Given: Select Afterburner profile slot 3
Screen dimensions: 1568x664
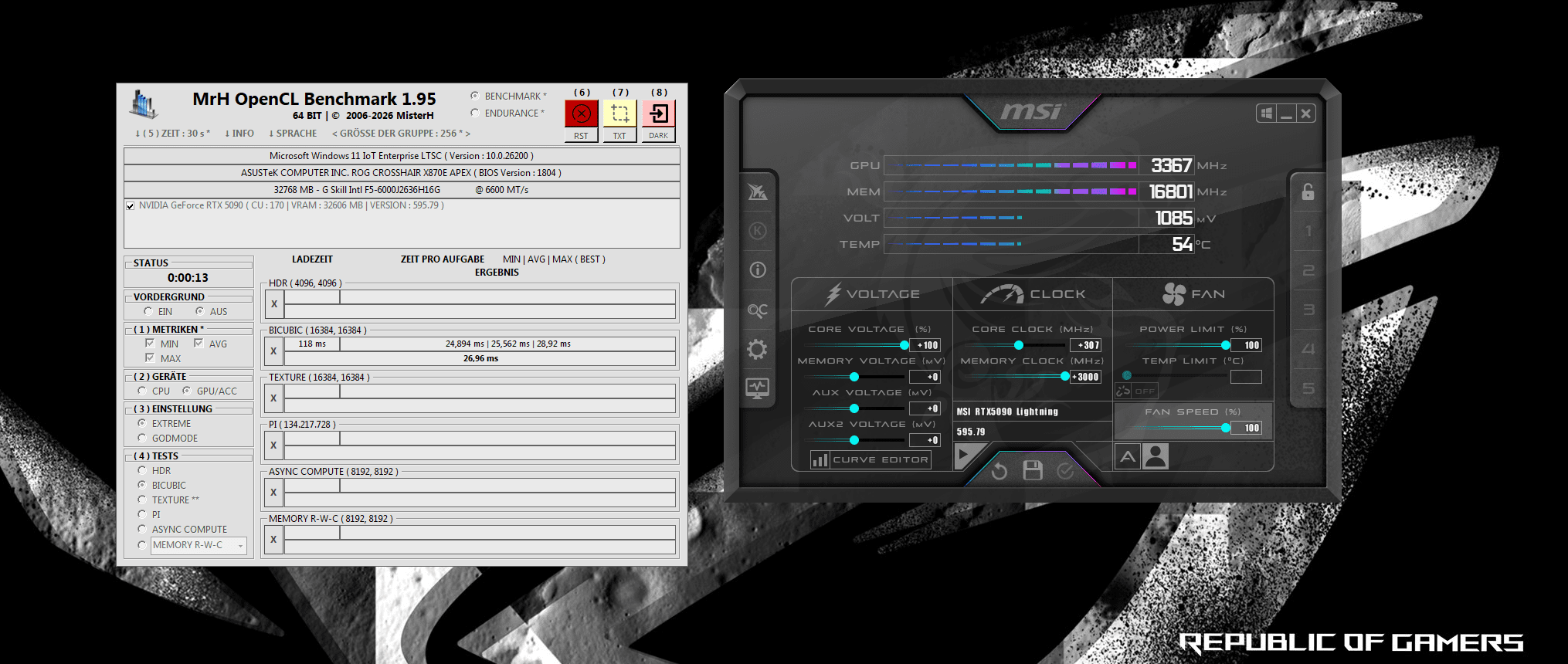Looking at the screenshot, I should coord(1308,310).
